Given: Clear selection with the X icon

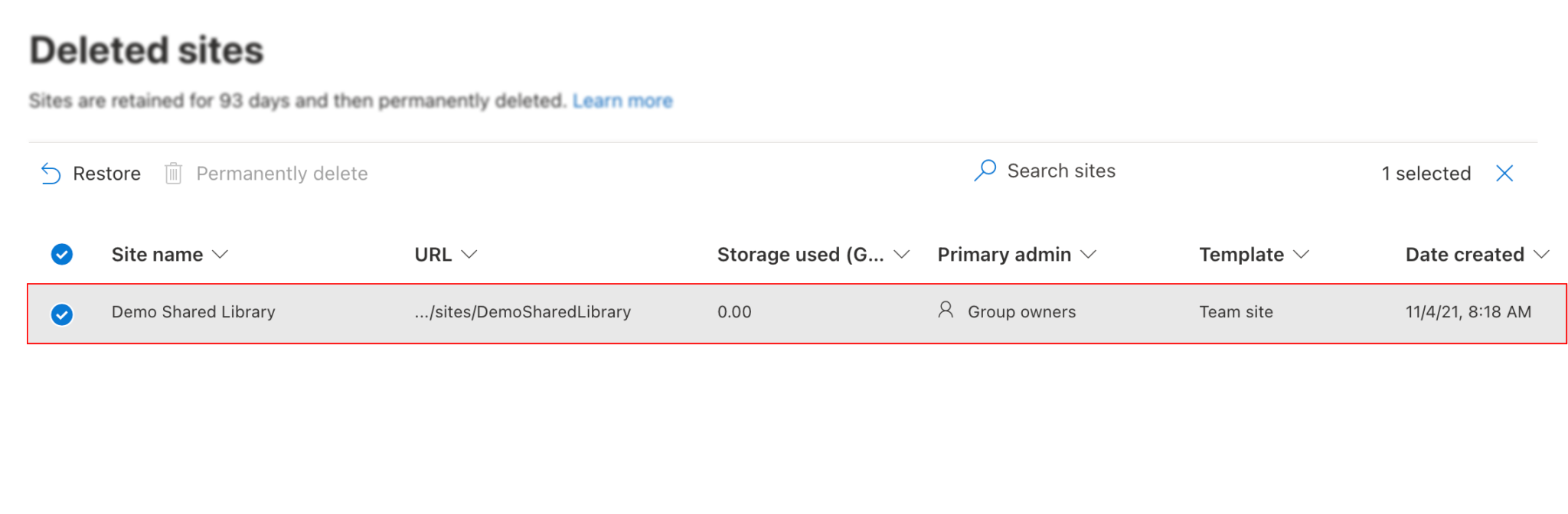Looking at the screenshot, I should coord(1504,174).
